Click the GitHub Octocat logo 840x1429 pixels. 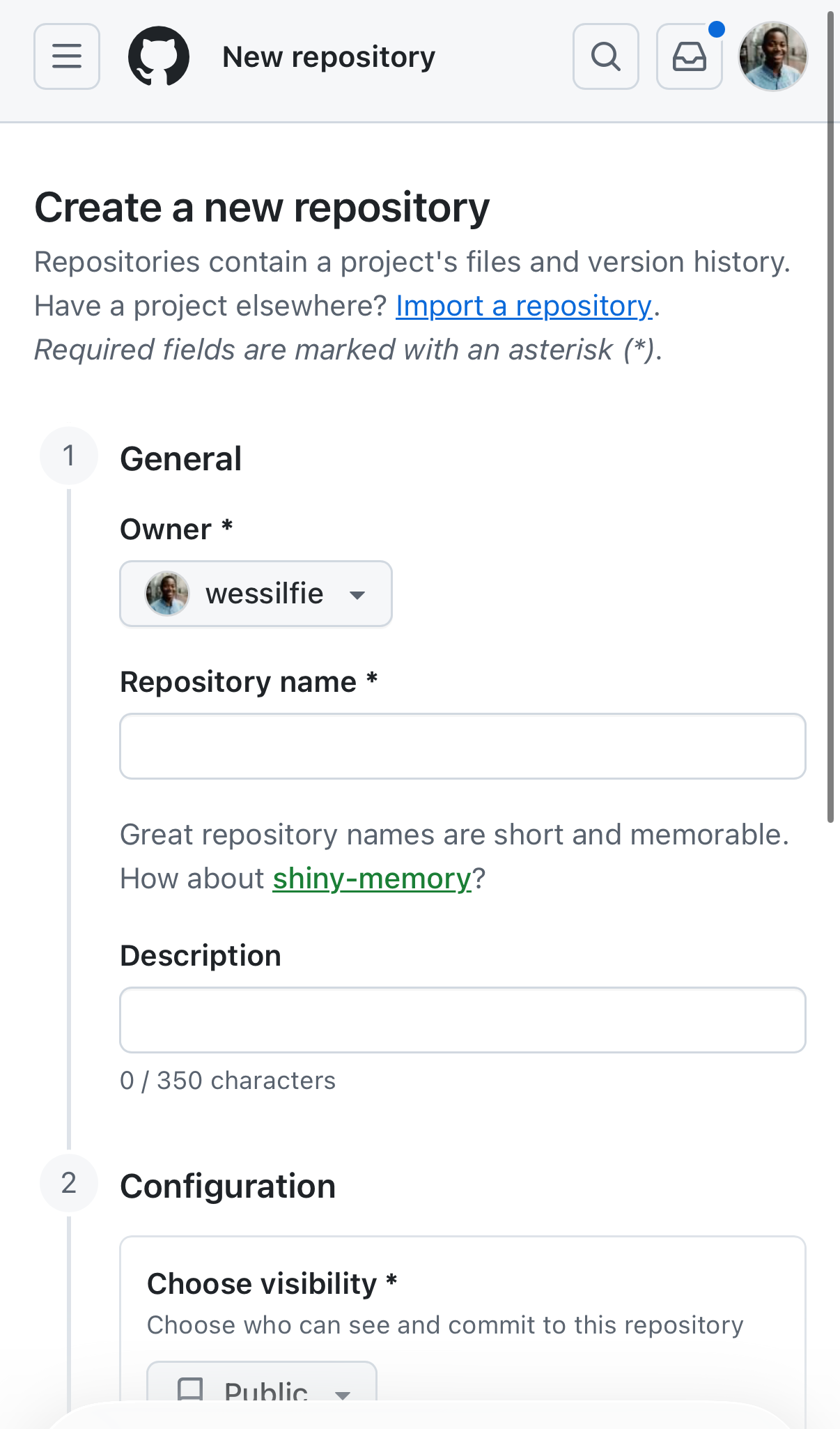point(159,56)
